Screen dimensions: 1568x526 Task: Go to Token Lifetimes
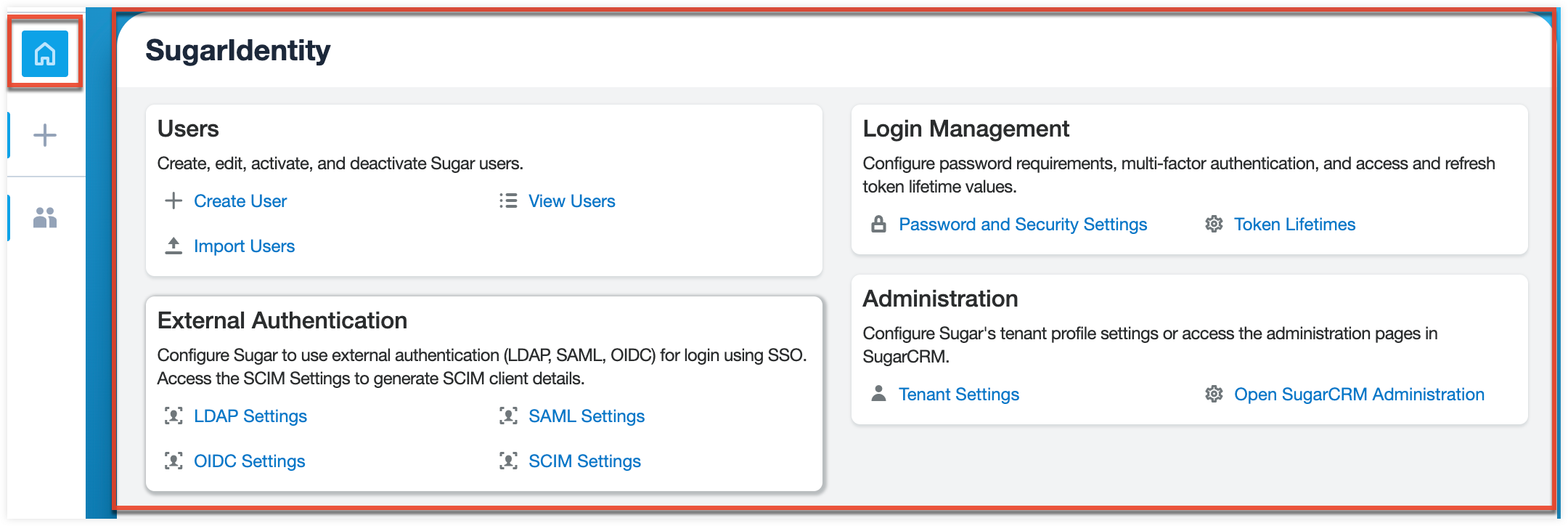point(1295,224)
